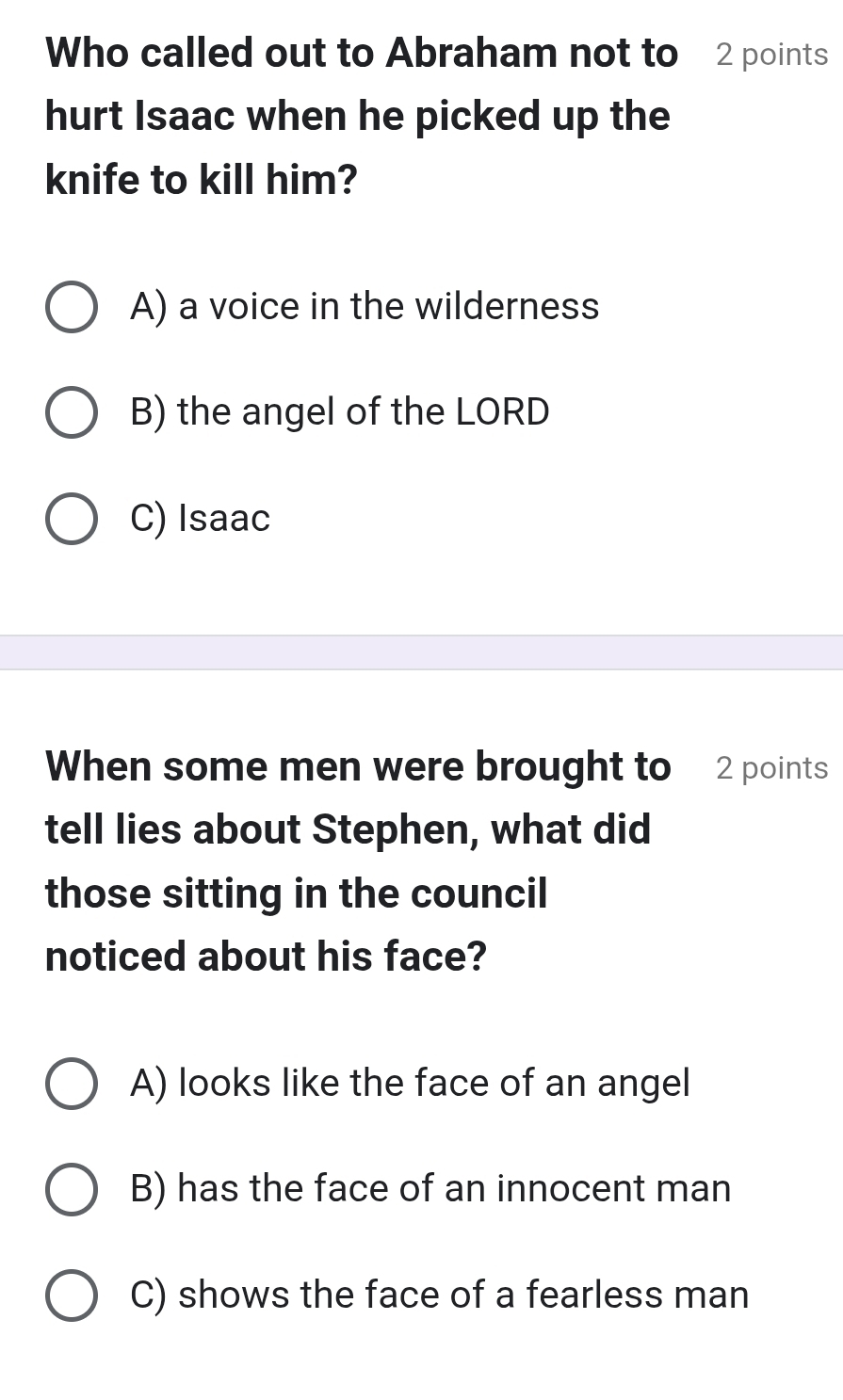Click the heading line 'When some men were brought to'

click(358, 767)
